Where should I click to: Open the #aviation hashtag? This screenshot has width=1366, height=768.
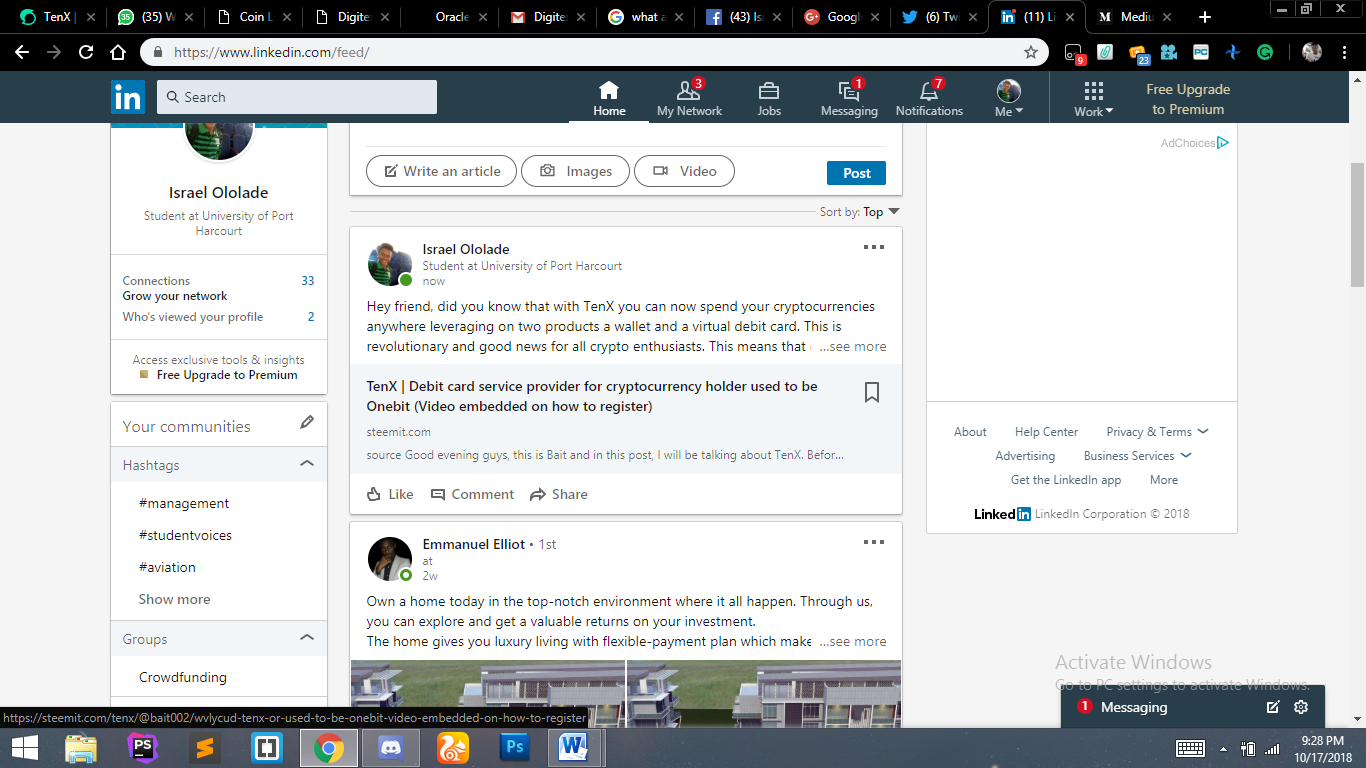pyautogui.click(x=167, y=567)
